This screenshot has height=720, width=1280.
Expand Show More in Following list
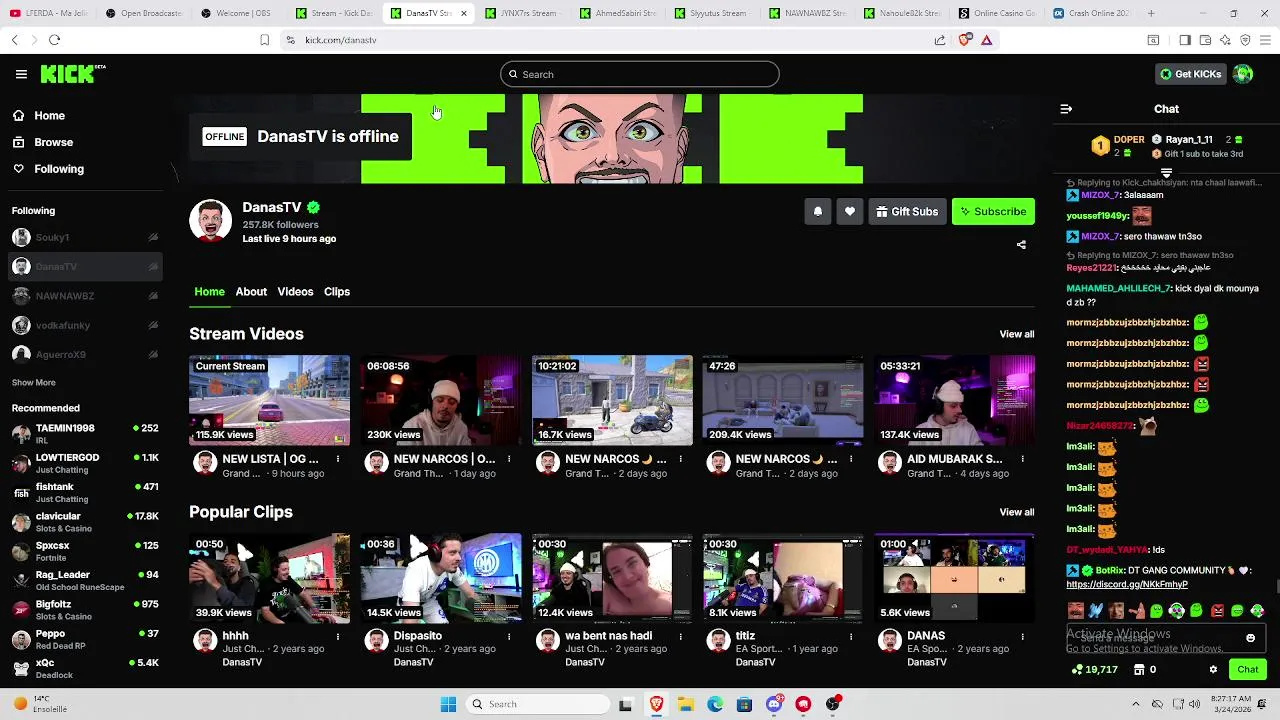34,382
